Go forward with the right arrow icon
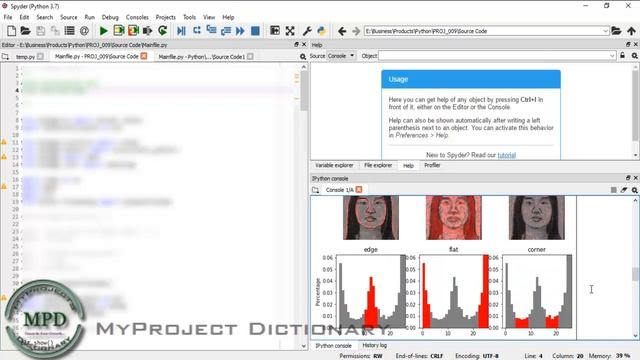This screenshot has width=640, height=360. 356,31
